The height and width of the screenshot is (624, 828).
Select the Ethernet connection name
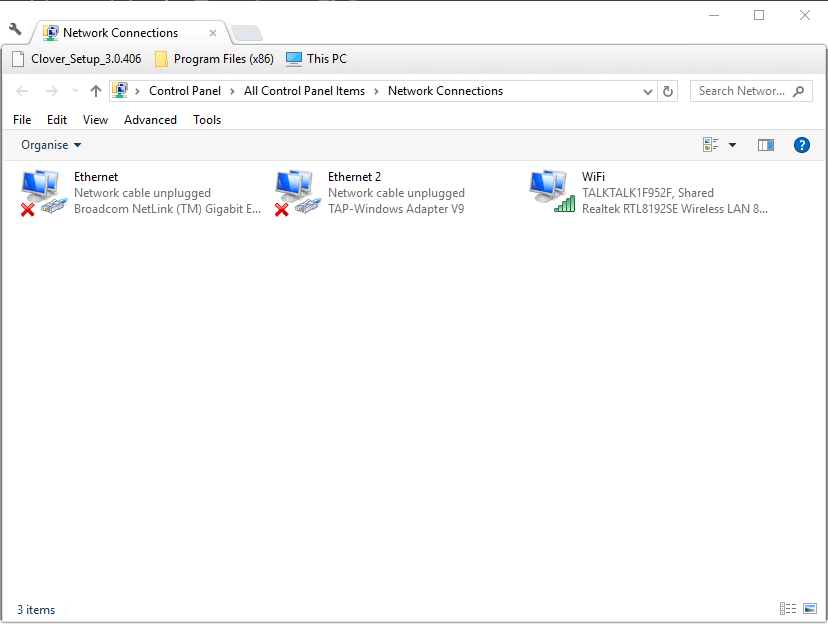(x=96, y=177)
